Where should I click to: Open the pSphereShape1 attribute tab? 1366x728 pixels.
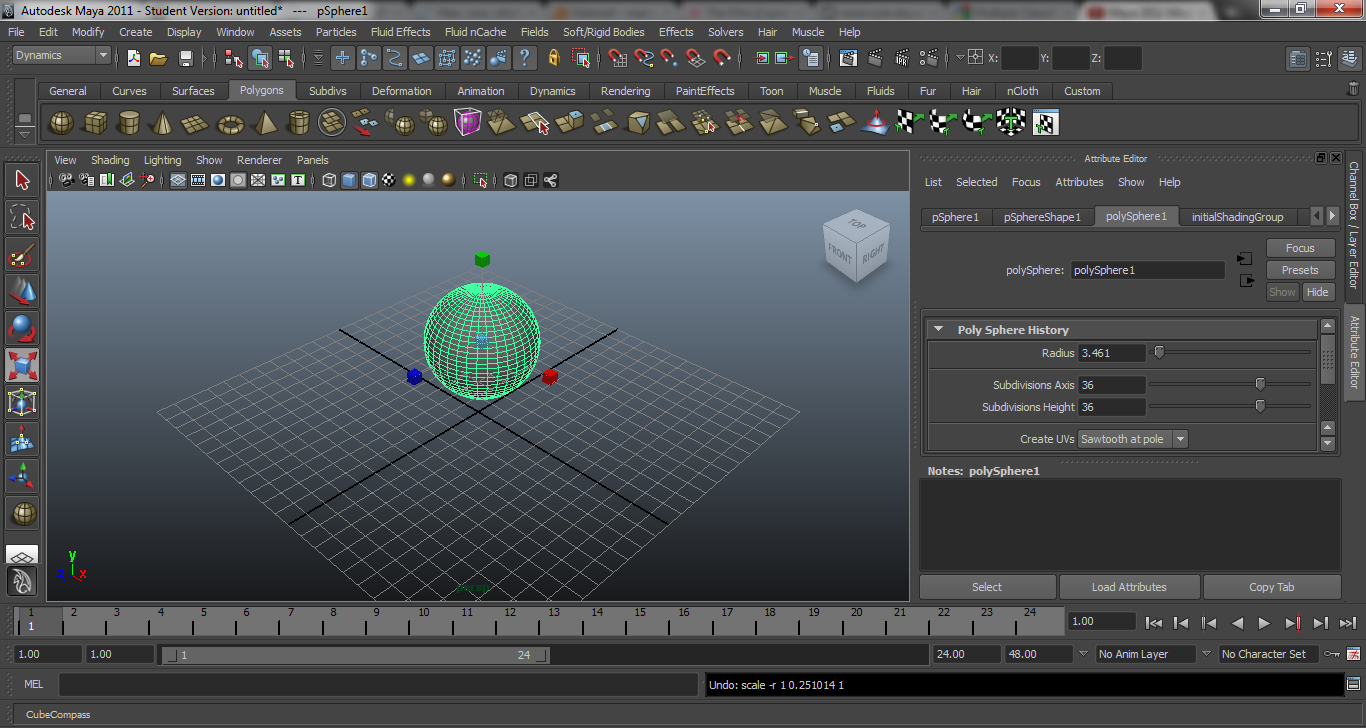[1042, 217]
